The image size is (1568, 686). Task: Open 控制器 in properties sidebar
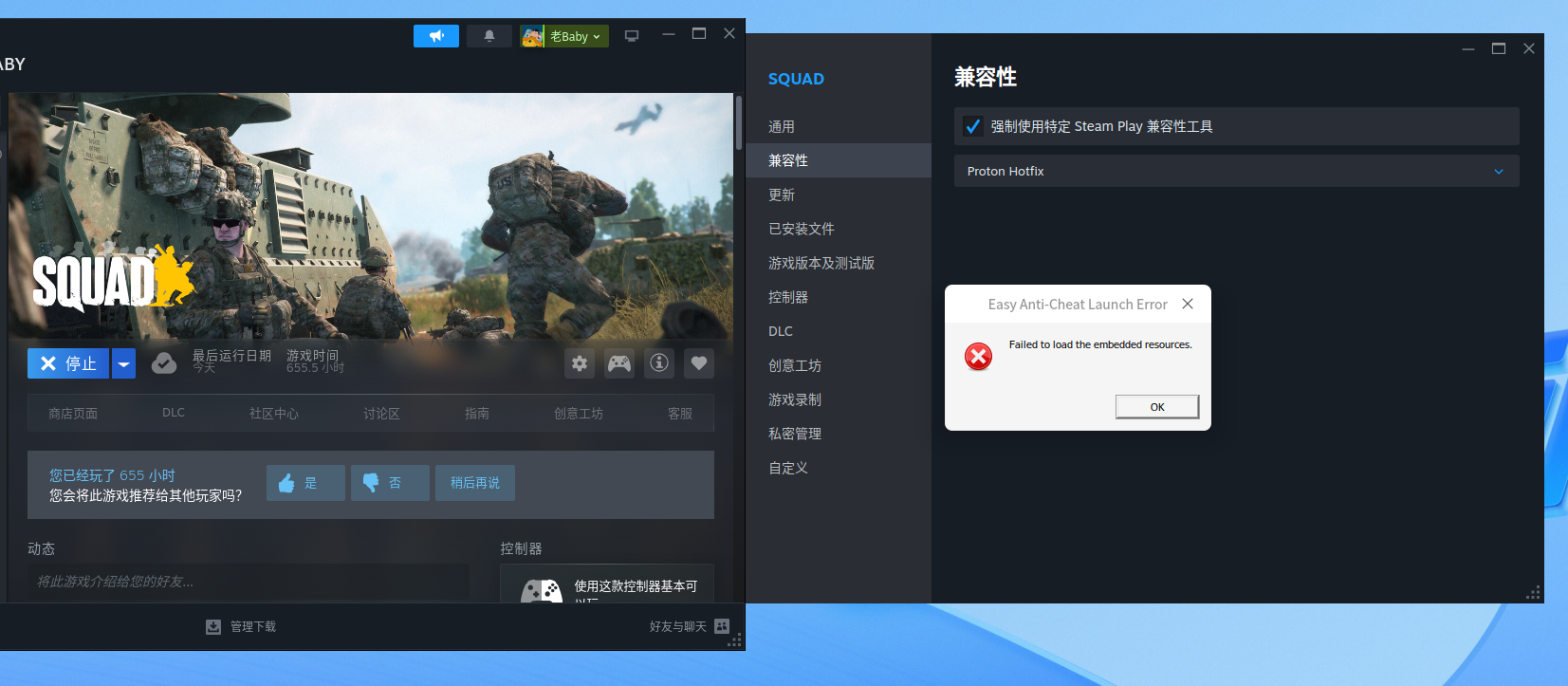coord(839,297)
